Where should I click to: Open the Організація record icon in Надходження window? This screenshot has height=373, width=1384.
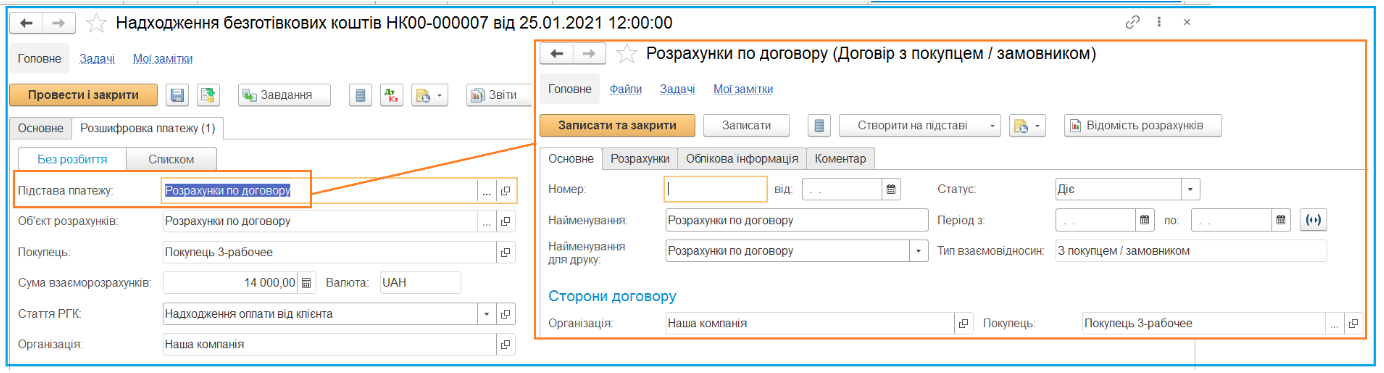[506, 345]
